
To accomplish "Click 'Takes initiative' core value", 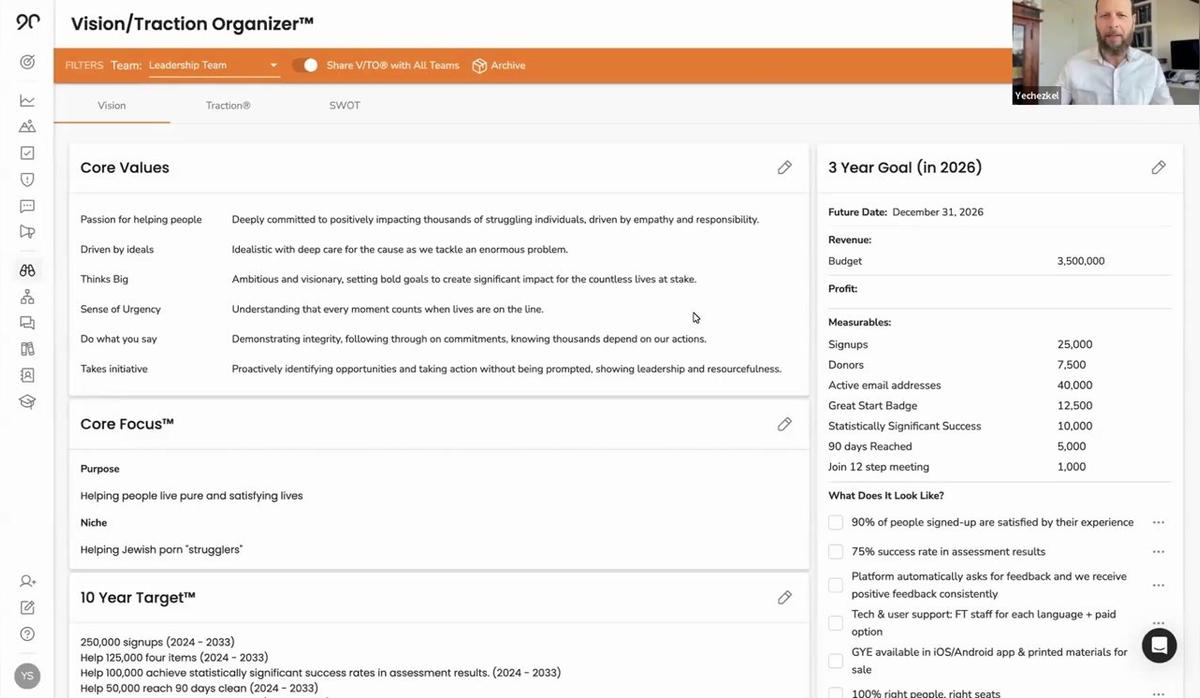I will 114,370.
